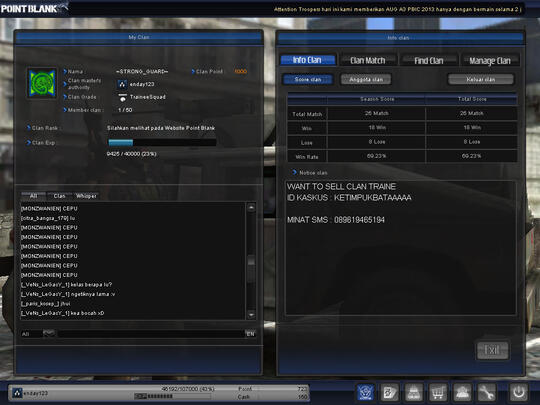Viewport: 540px width, 405px height.
Task: Switch to Find Clan tab
Action: [x=429, y=61]
